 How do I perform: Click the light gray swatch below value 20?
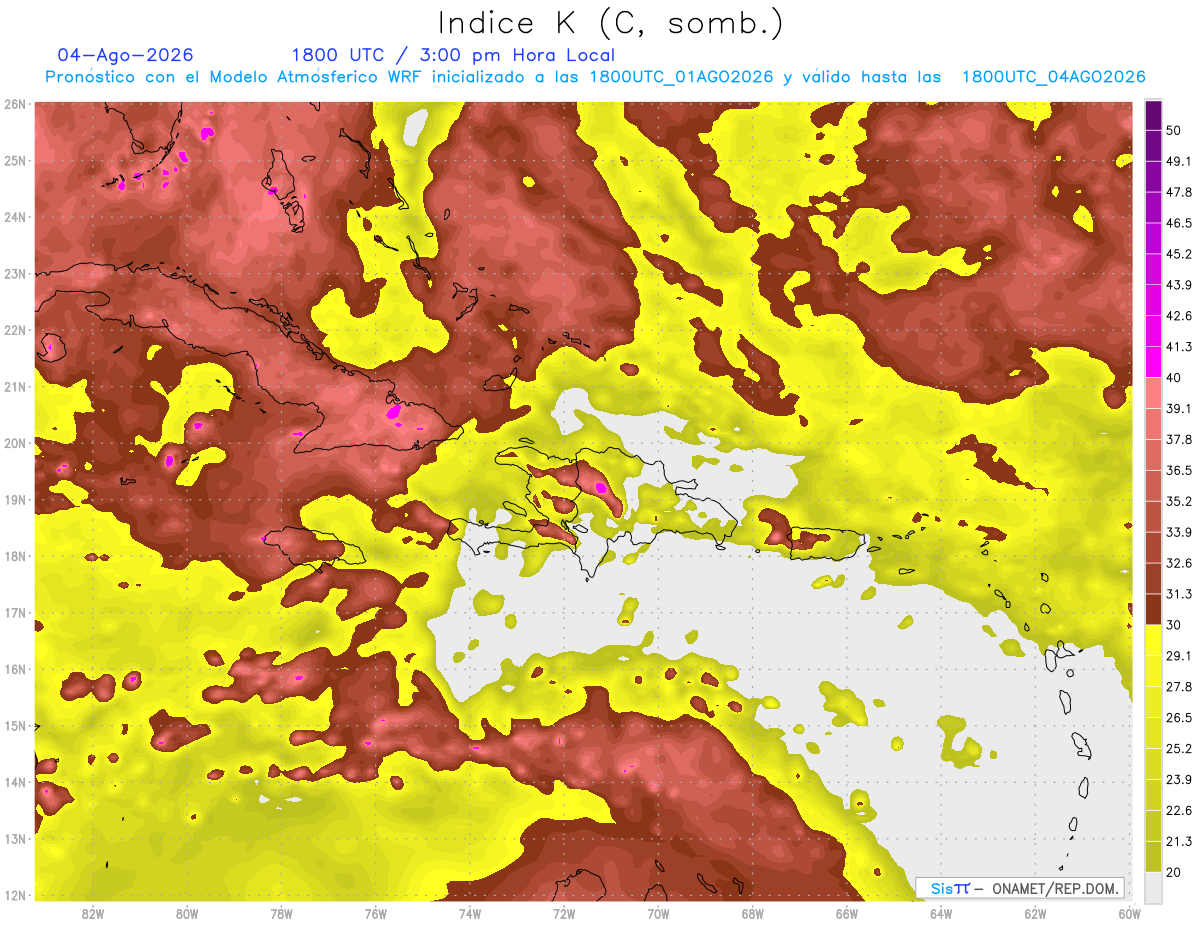pos(1153,887)
